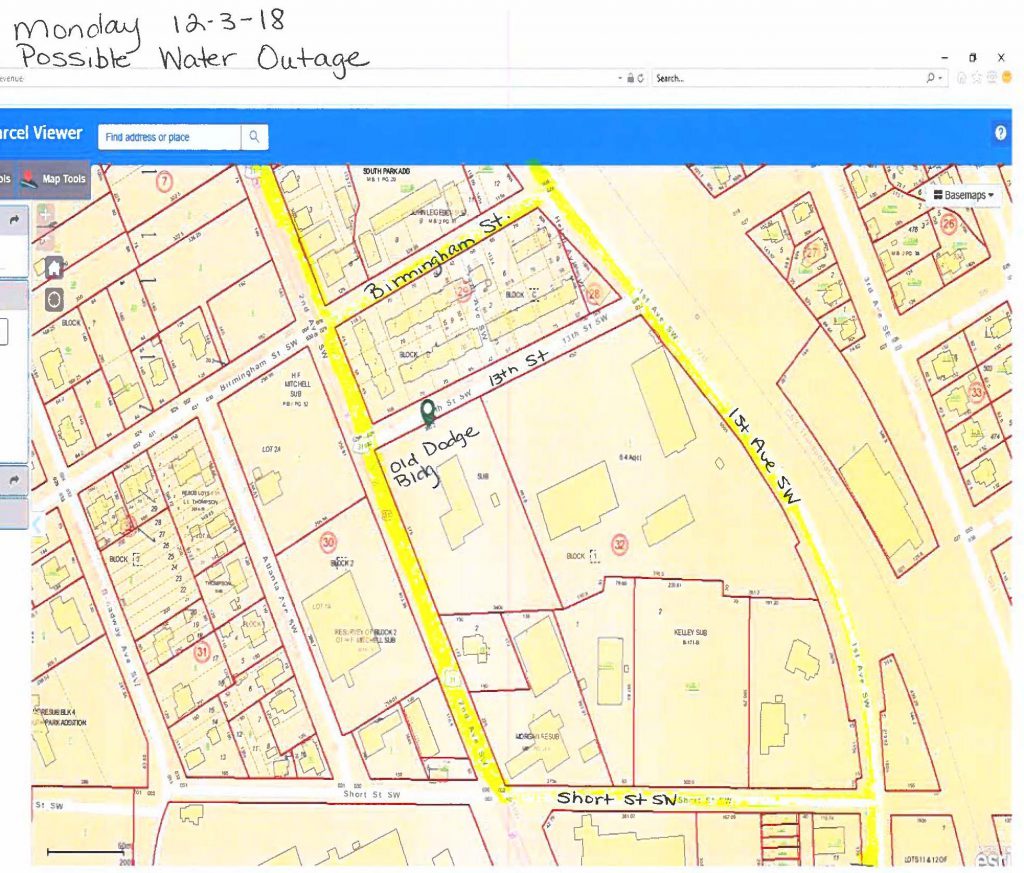Click the "Atlanta Ave SW" street label
1024x873 pixels.
click(x=280, y=594)
